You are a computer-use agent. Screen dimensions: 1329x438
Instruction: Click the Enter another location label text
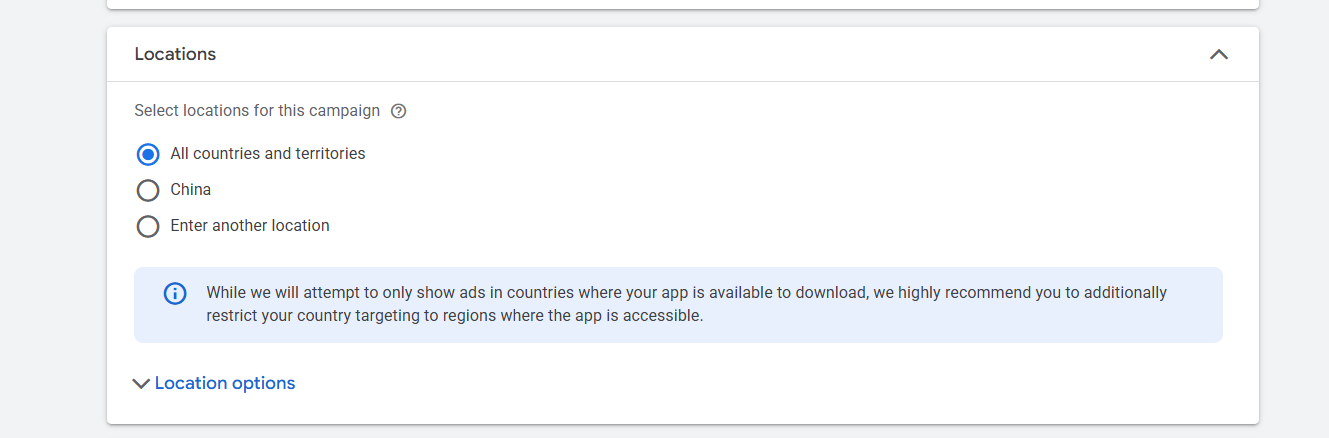(x=250, y=226)
